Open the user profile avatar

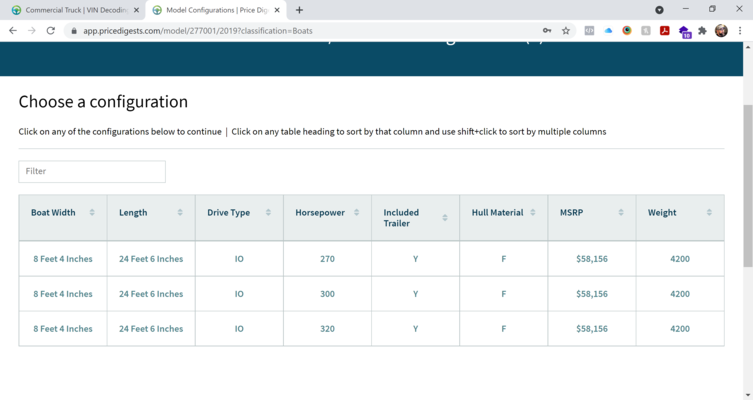point(721,31)
